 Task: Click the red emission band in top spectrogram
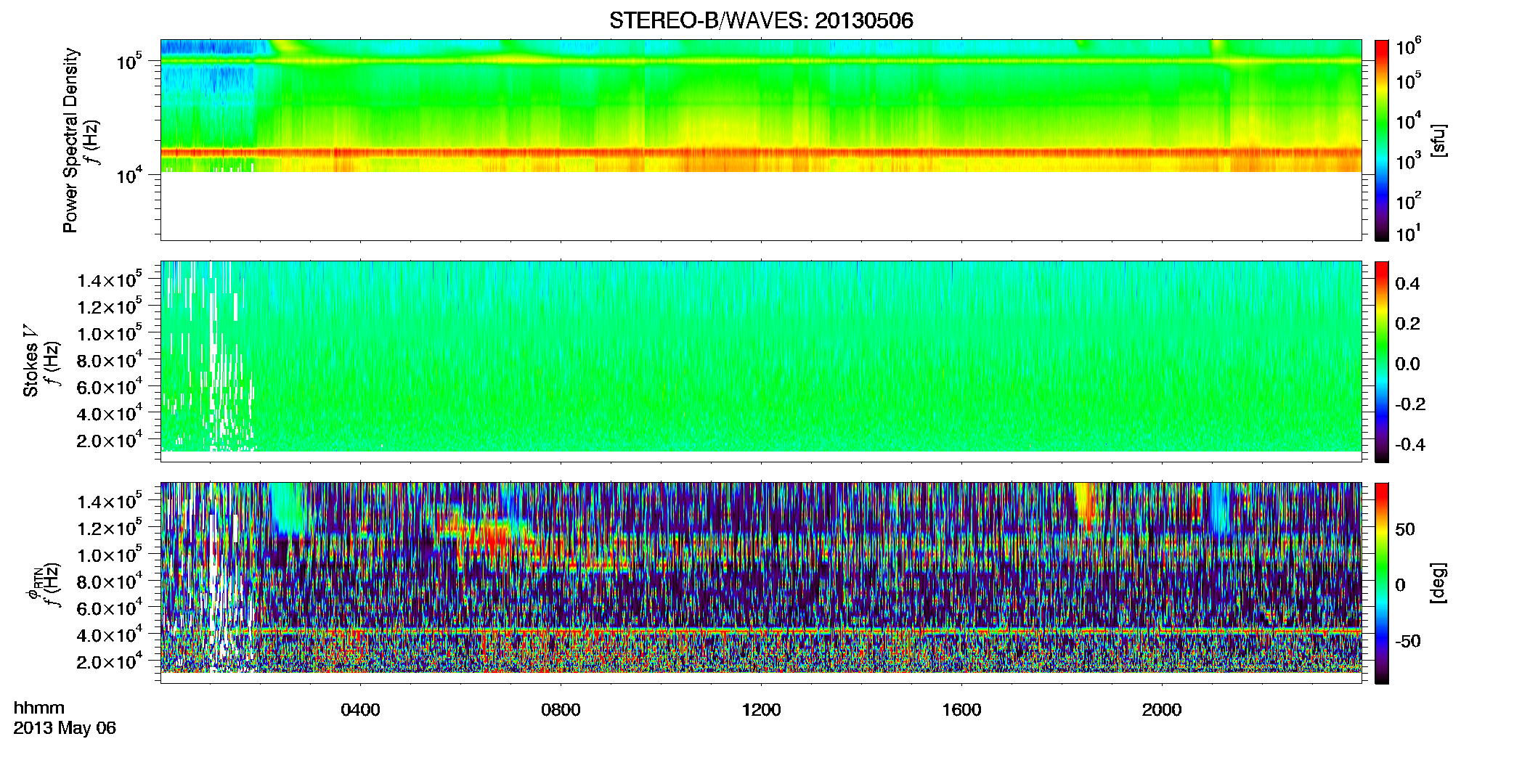(x=761, y=153)
